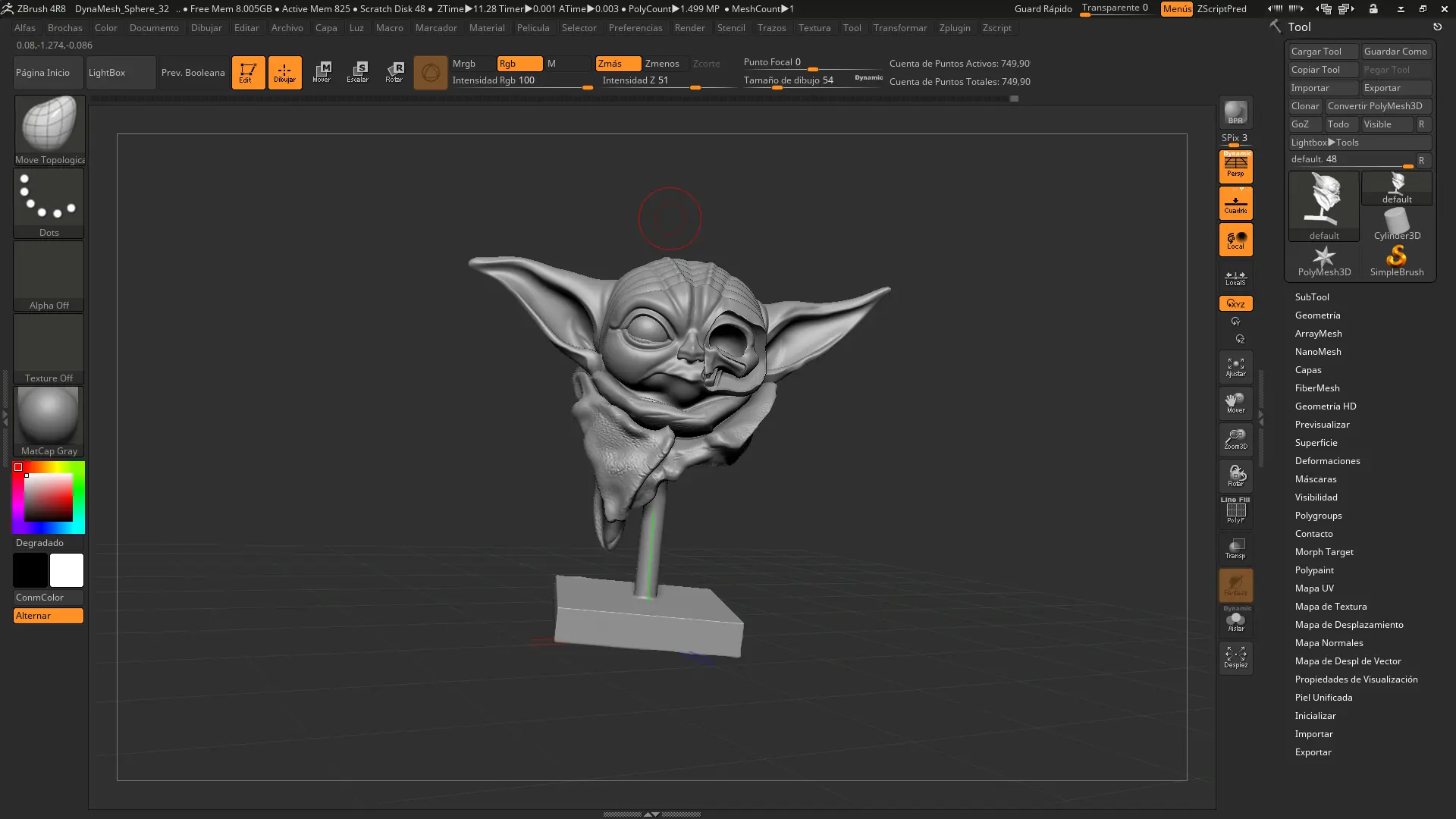
Task: Toggle Fantasma ghost transparency
Action: click(1235, 585)
